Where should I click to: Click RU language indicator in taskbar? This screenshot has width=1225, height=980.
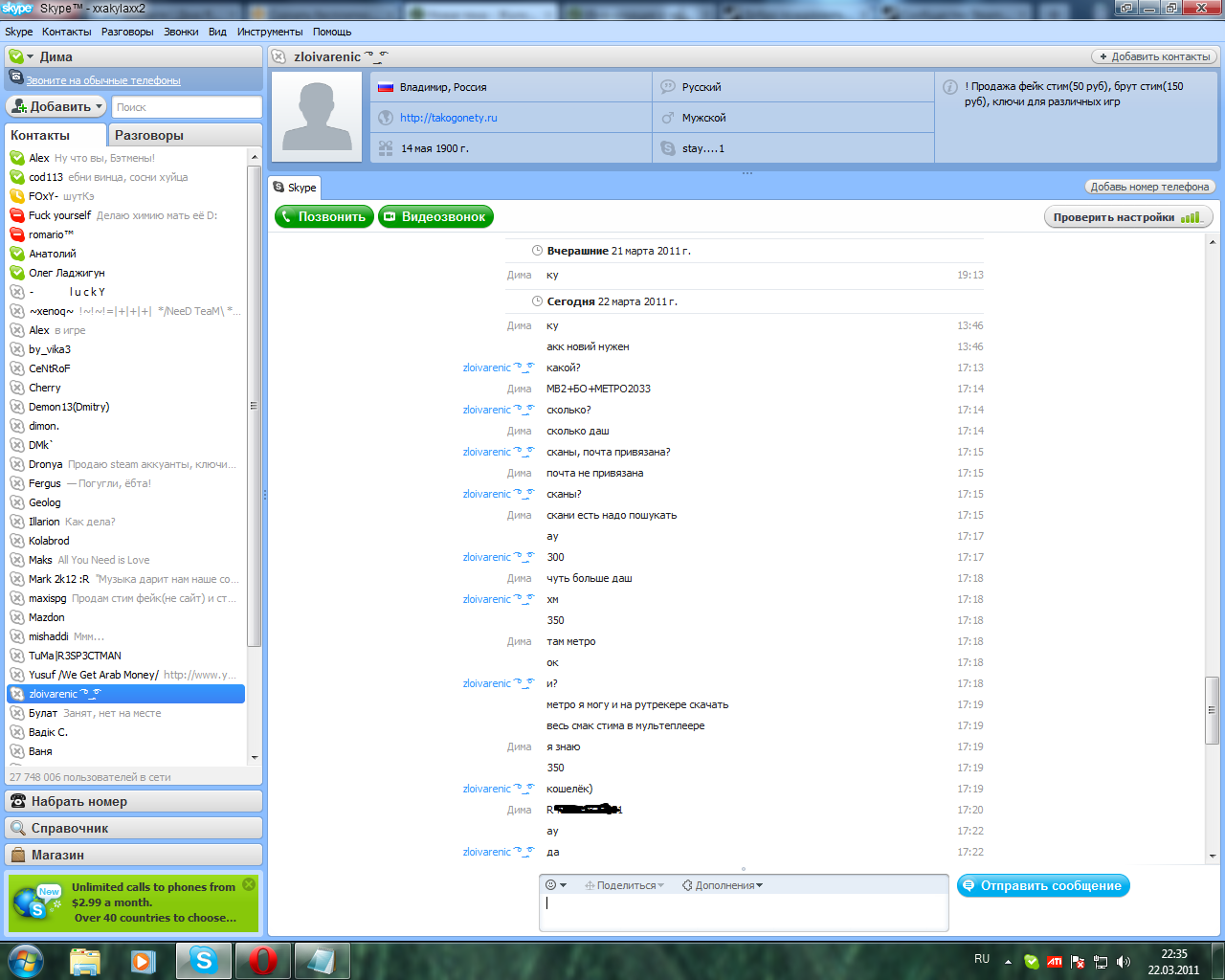982,959
